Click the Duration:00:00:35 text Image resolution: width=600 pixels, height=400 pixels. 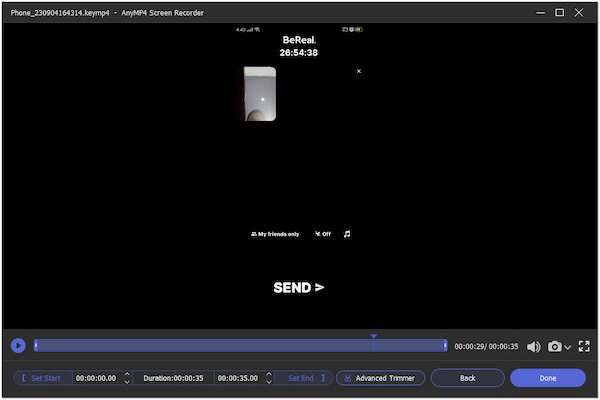pos(173,378)
